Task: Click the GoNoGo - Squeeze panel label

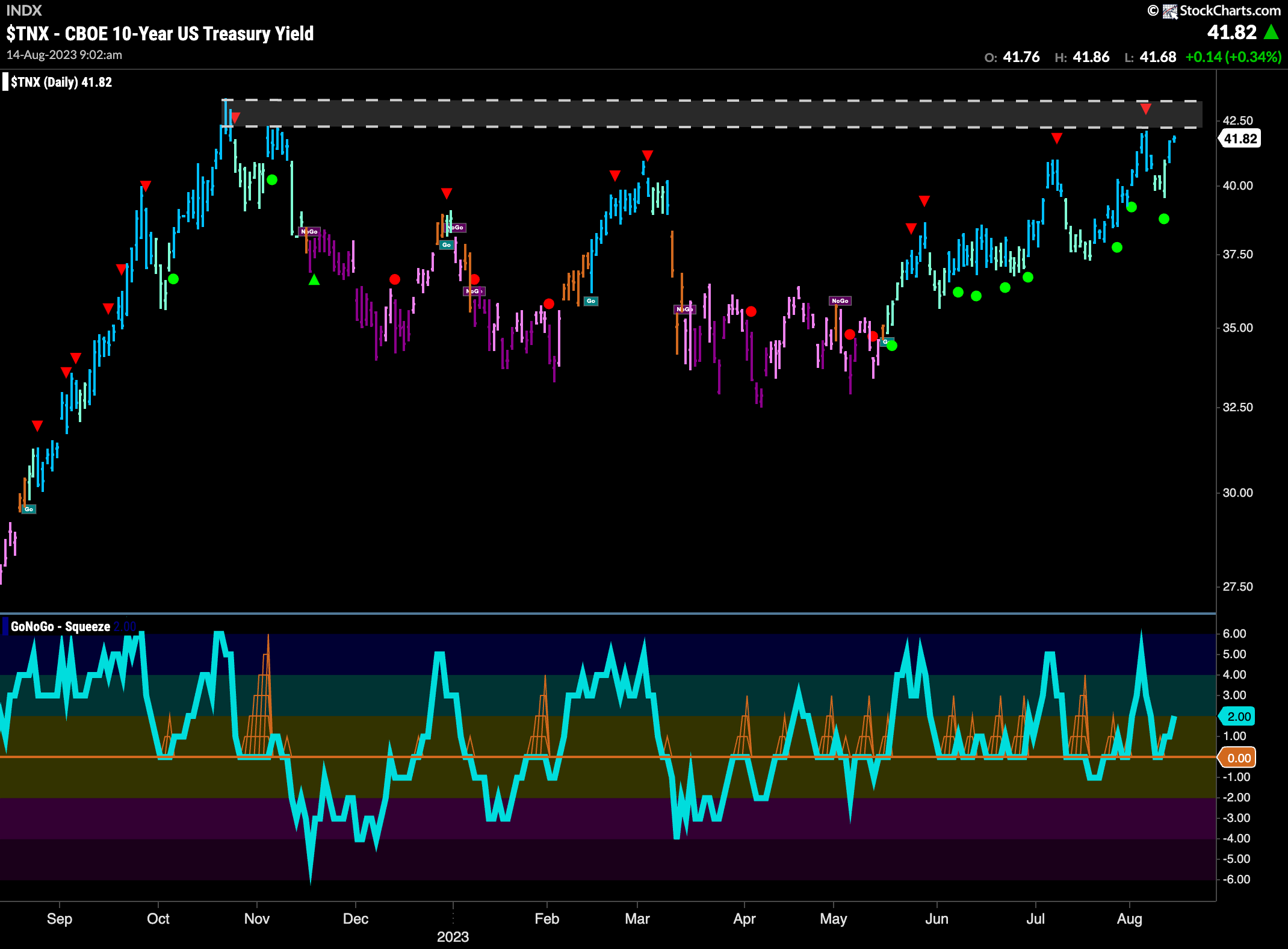Action: [x=60, y=626]
